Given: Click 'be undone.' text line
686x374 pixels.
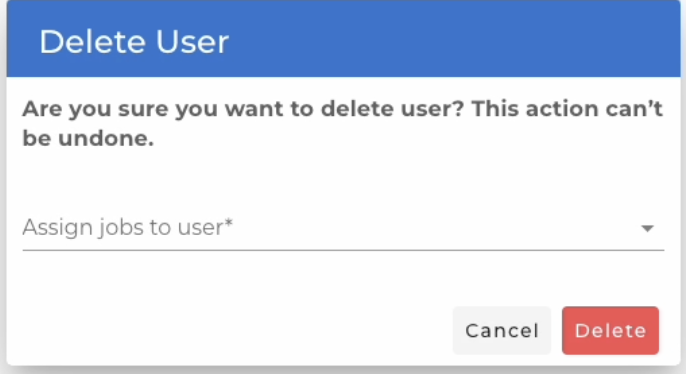Looking at the screenshot, I should 88,138.
